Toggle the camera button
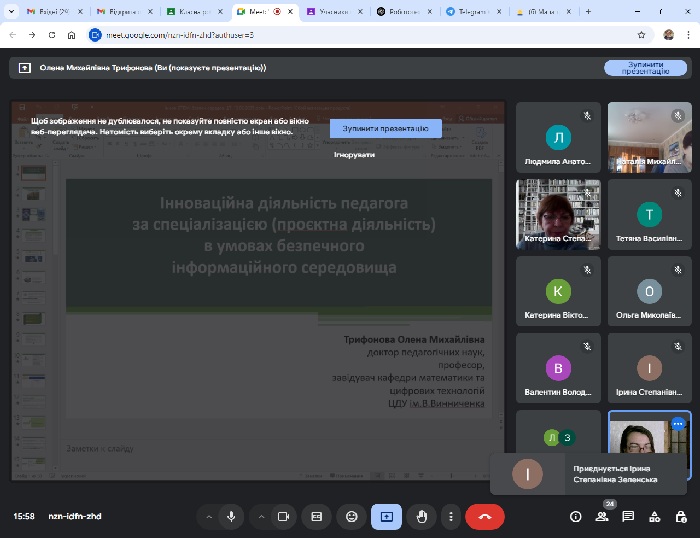The image size is (700, 538). click(283, 516)
